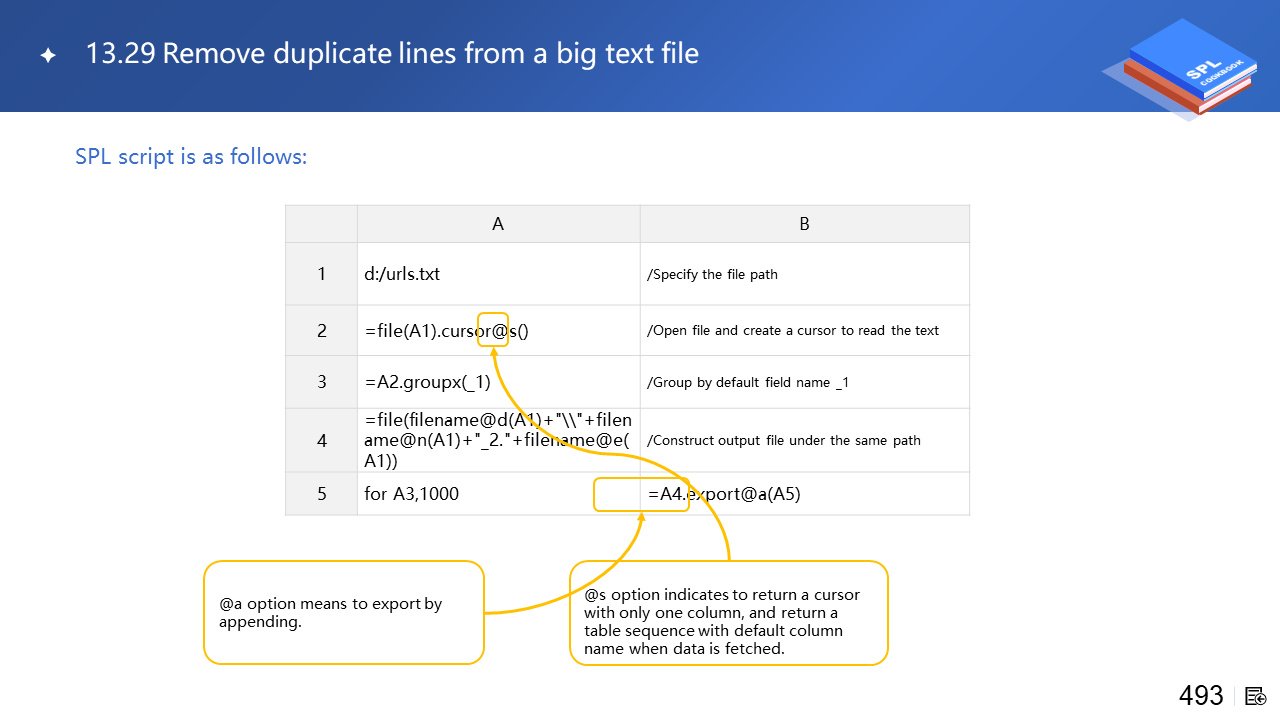Open the slide icon next to 493
Image resolution: width=1280 pixels, height=720 pixels.
pyautogui.click(x=1256, y=696)
